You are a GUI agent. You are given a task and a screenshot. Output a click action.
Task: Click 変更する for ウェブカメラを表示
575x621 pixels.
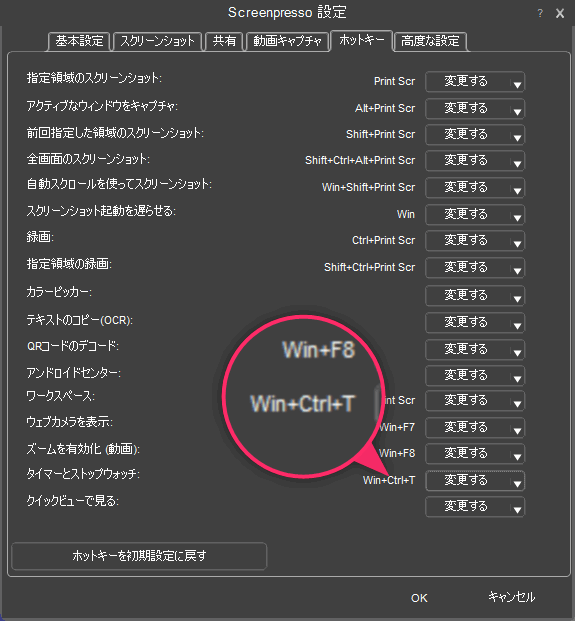466,427
